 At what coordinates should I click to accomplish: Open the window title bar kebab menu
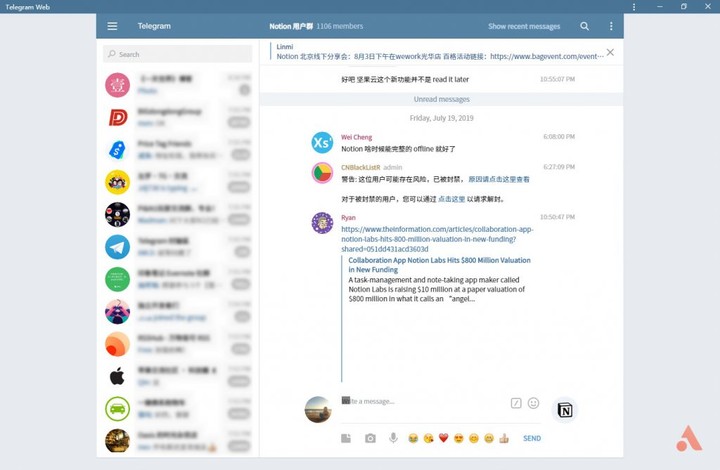click(x=634, y=7)
